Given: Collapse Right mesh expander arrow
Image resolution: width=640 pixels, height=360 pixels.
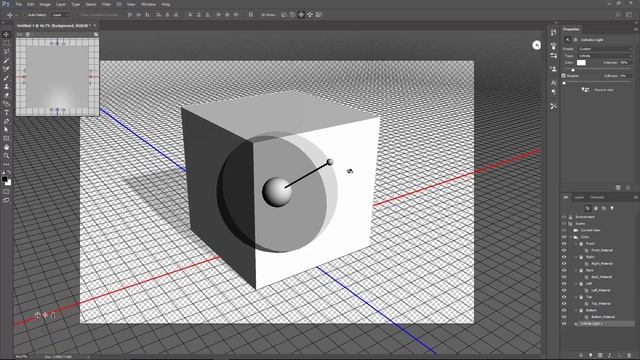Looking at the screenshot, I should [x=576, y=257].
